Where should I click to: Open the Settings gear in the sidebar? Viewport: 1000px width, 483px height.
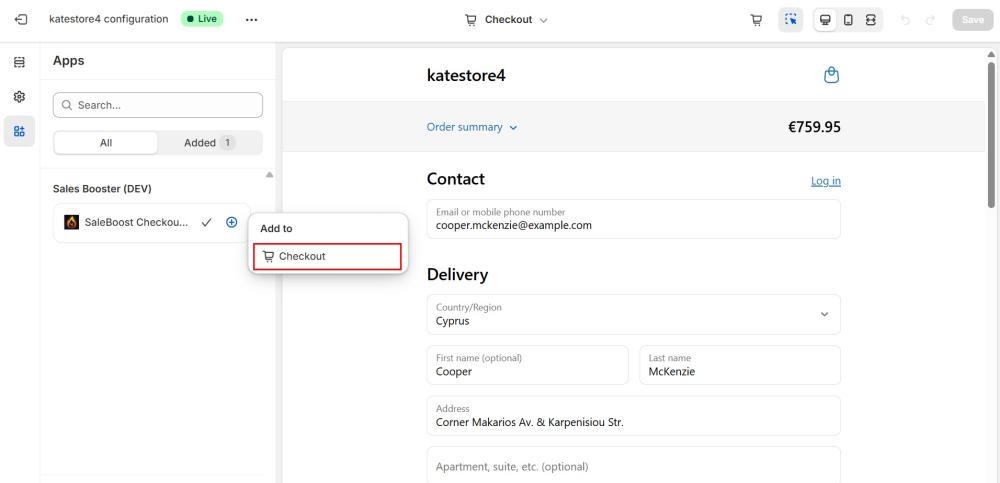click(19, 97)
